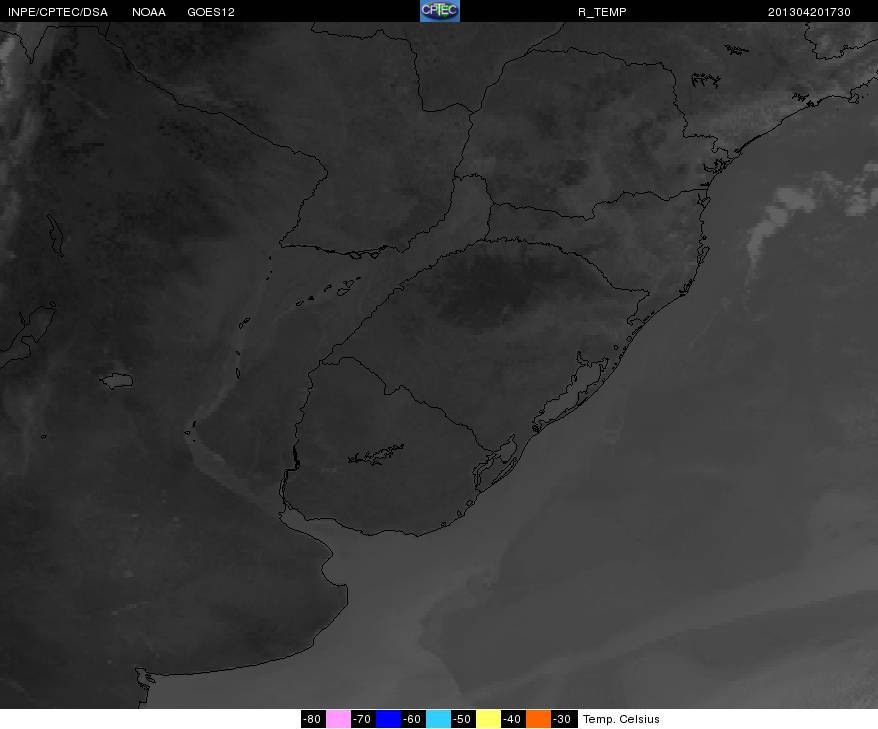Viewport: 878px width, 729px height.
Task: Click the cyan legend swatch
Action: coord(438,719)
